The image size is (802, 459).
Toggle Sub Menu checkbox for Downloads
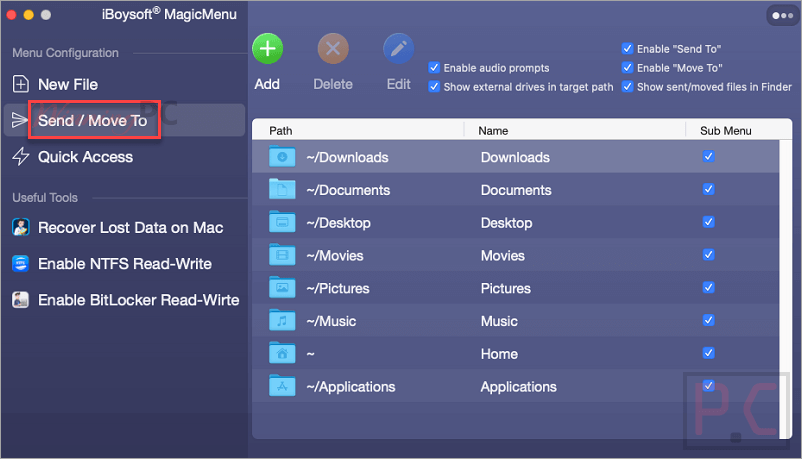[708, 156]
